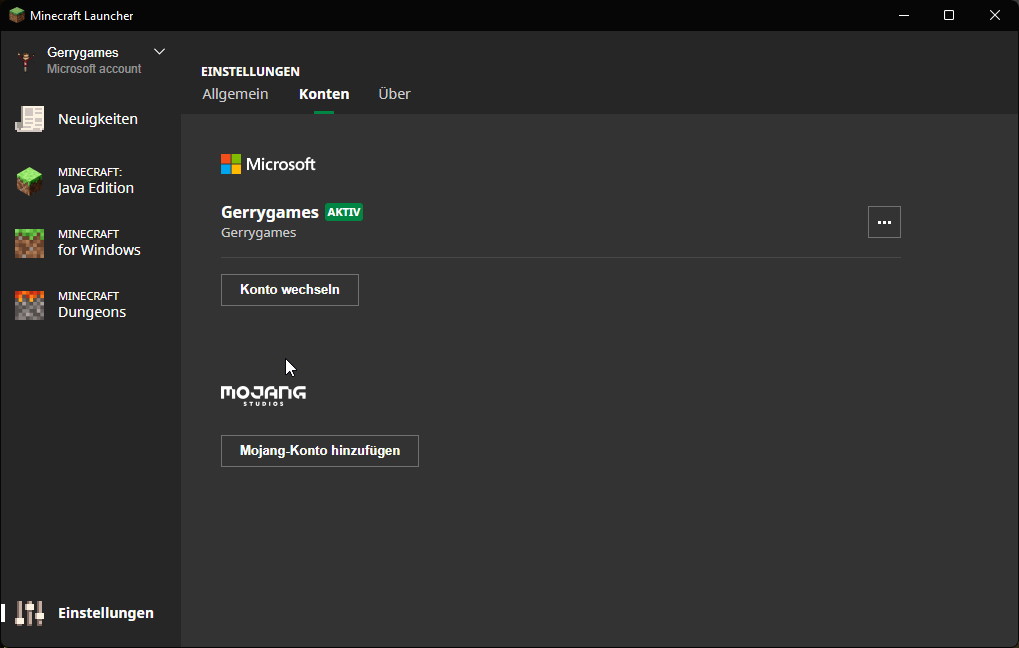Viewport: 1019px width, 648px height.
Task: Click the gray Gerrygames subtitle under account name
Action: pyautogui.click(x=259, y=233)
